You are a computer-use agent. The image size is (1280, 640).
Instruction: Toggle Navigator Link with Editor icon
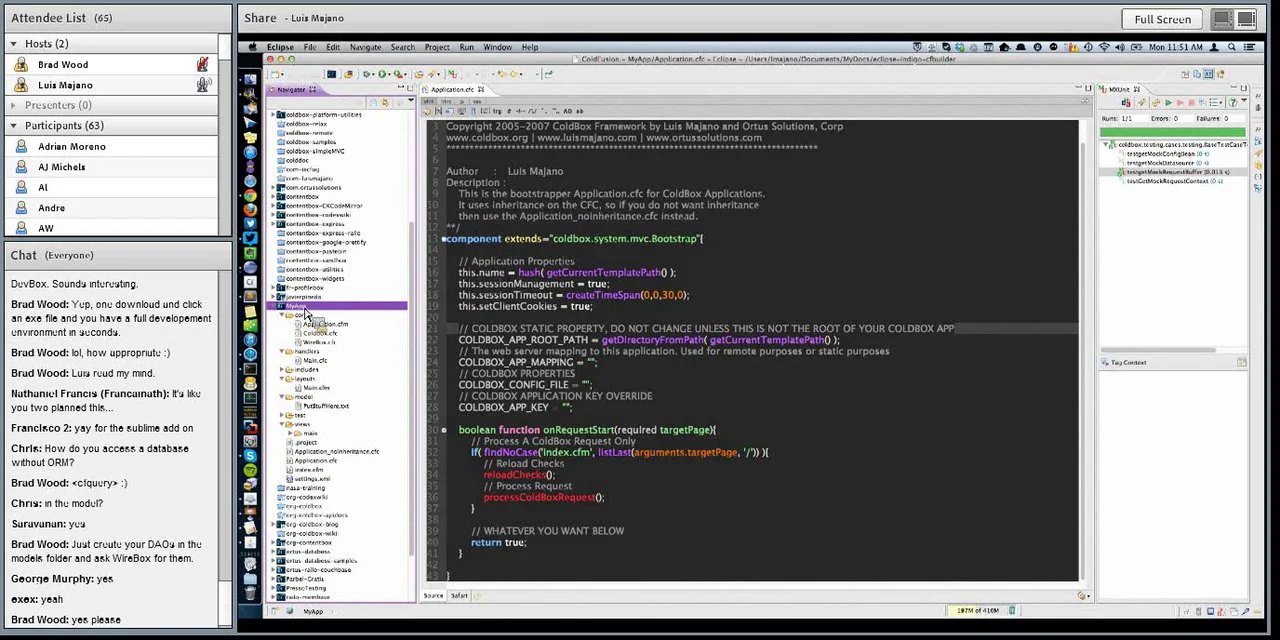coord(386,102)
